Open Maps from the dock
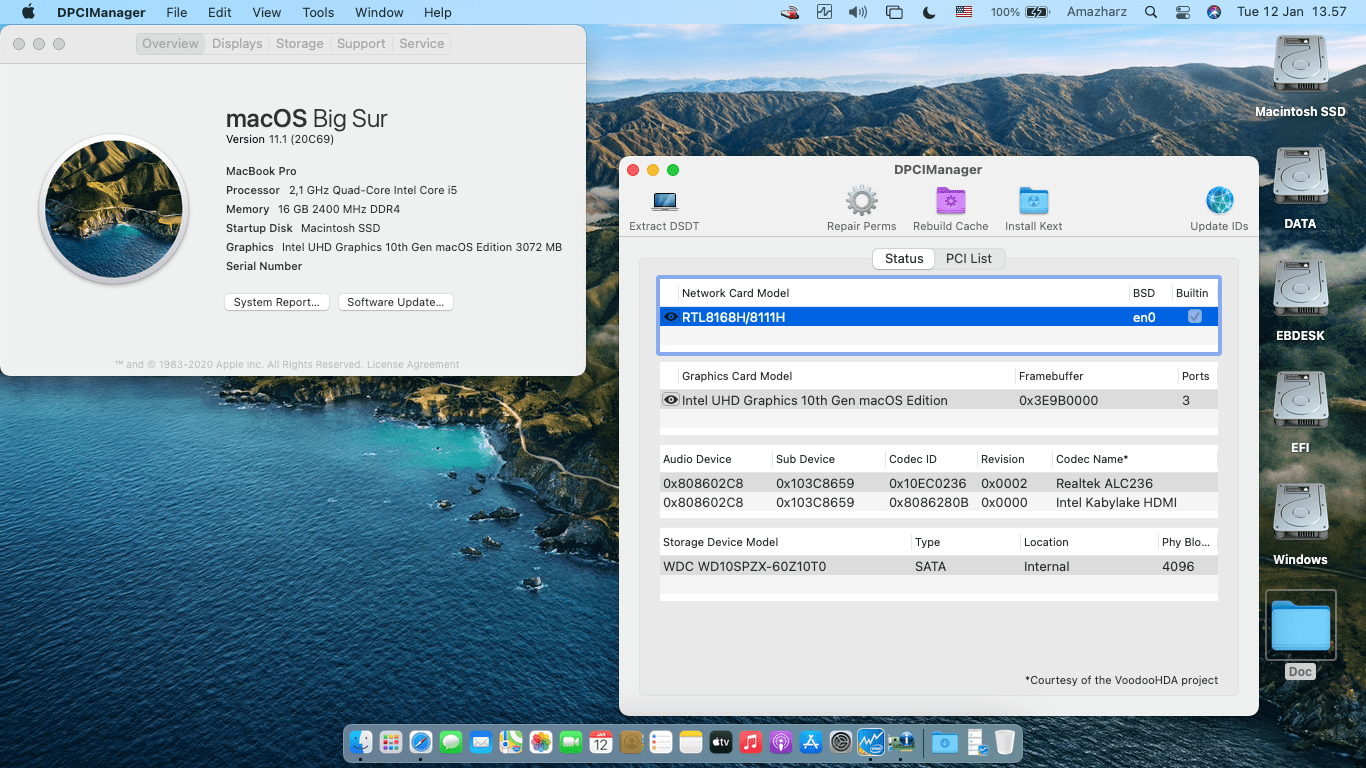The width and height of the screenshot is (1366, 768). pyautogui.click(x=511, y=742)
